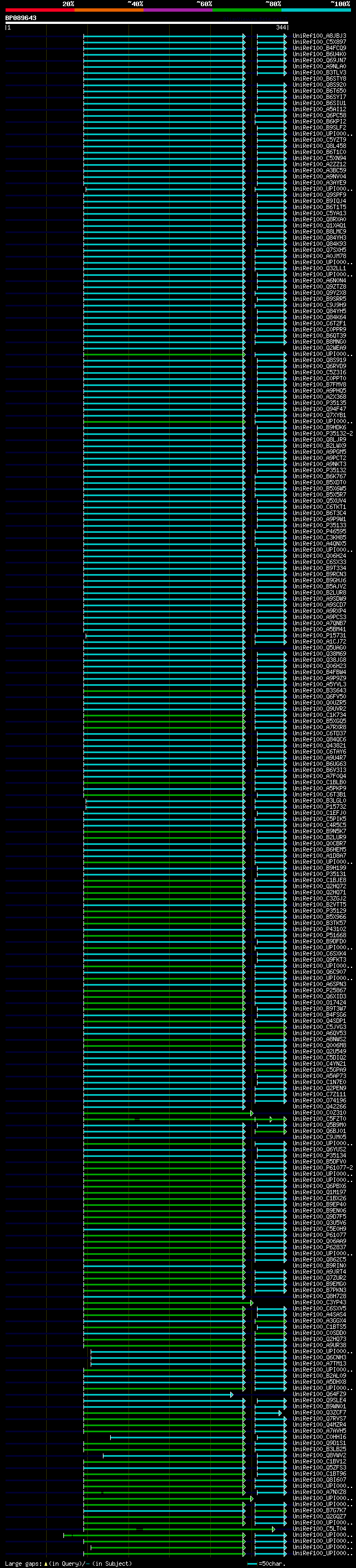Click the UniRef100_Q862C5 label

pyautogui.click(x=319, y=1260)
